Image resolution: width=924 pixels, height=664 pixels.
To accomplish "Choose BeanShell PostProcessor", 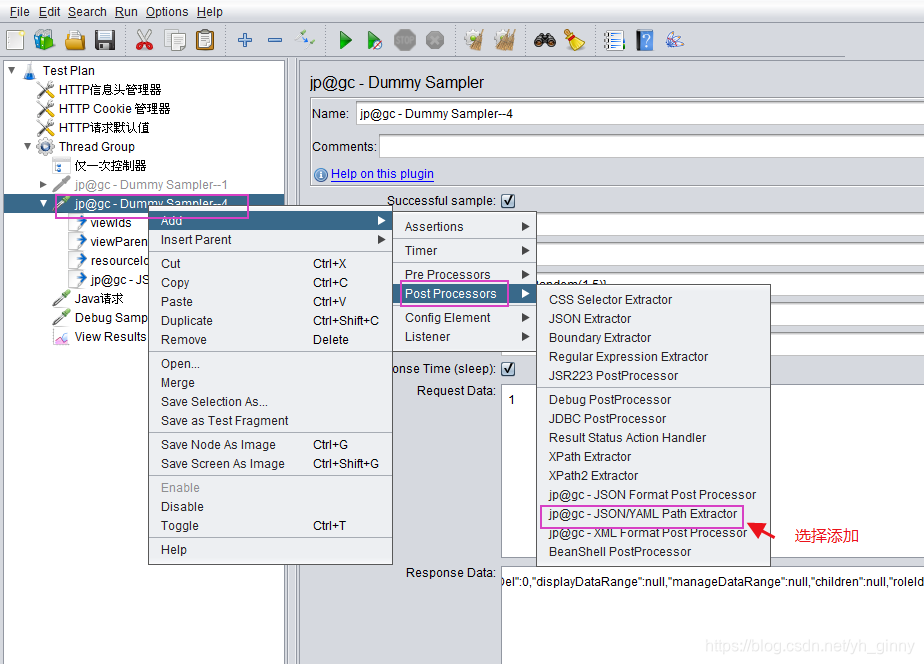I will (654, 552).
